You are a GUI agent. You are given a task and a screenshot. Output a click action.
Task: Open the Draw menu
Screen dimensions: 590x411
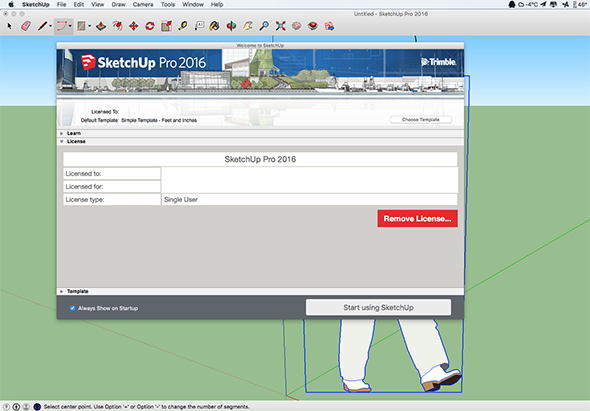click(118, 5)
